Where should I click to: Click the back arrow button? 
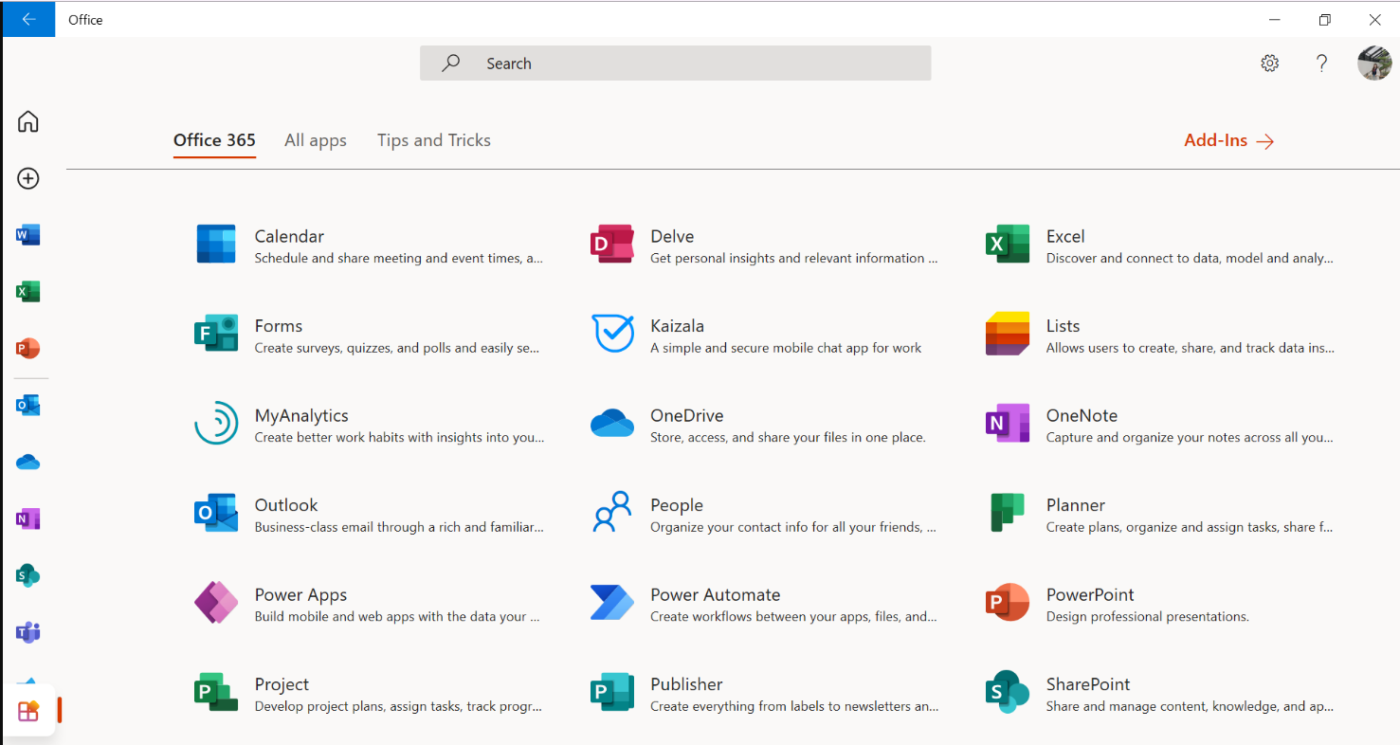(28, 19)
